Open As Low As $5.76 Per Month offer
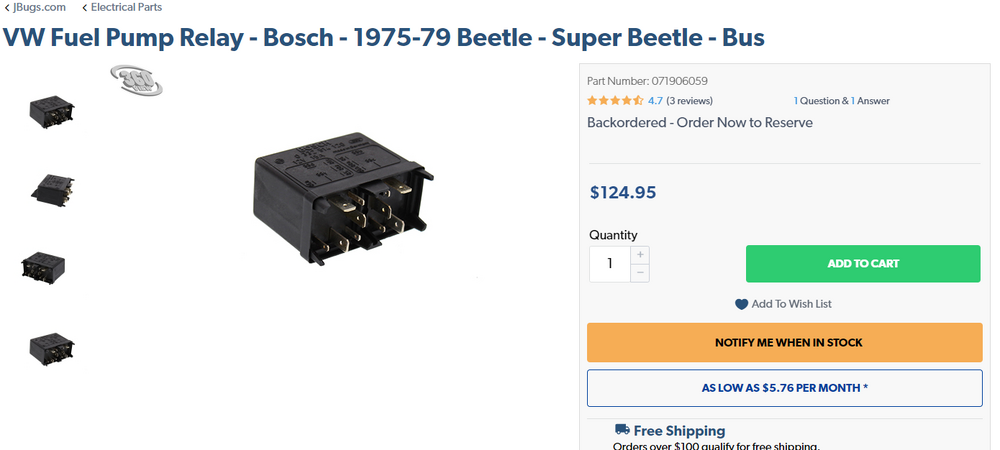 (x=784, y=388)
